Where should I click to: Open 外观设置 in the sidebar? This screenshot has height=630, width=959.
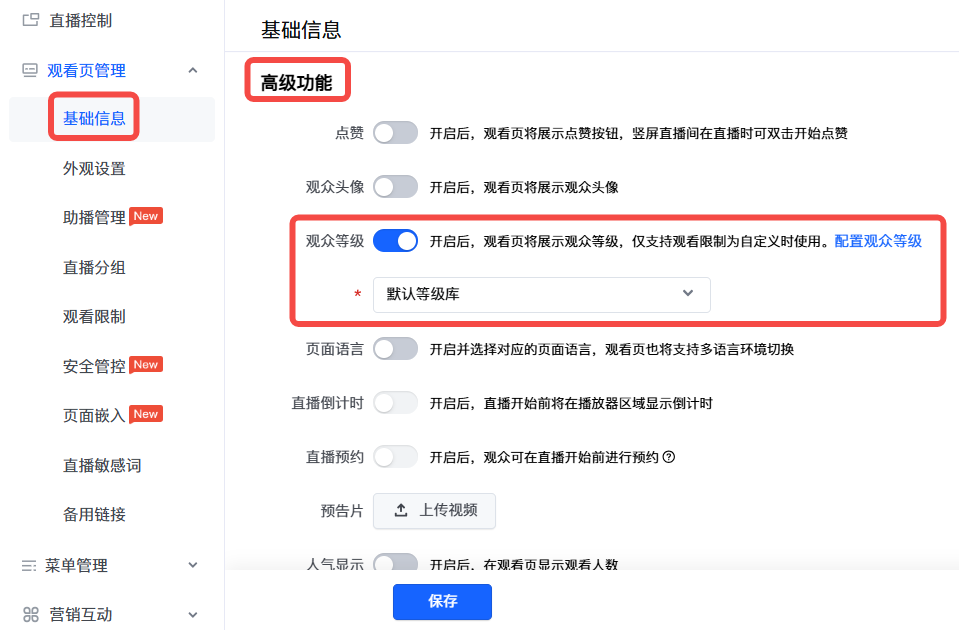(x=94, y=168)
